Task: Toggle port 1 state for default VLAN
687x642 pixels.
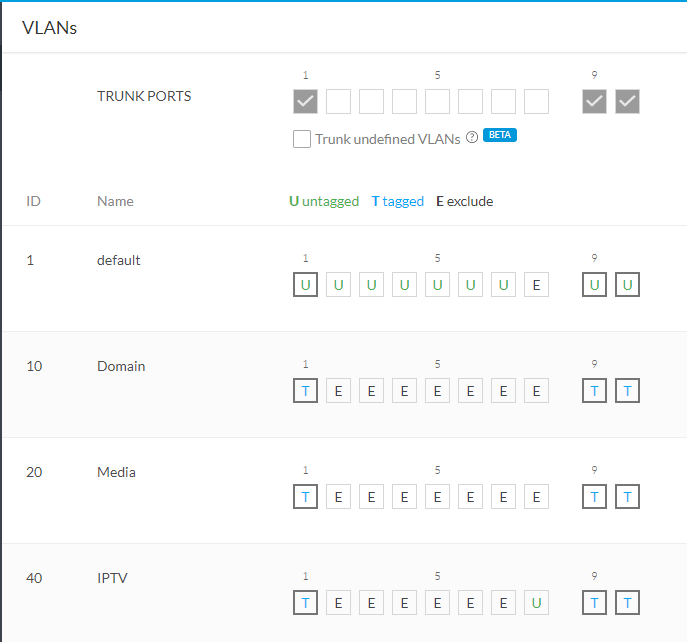Action: [x=306, y=285]
